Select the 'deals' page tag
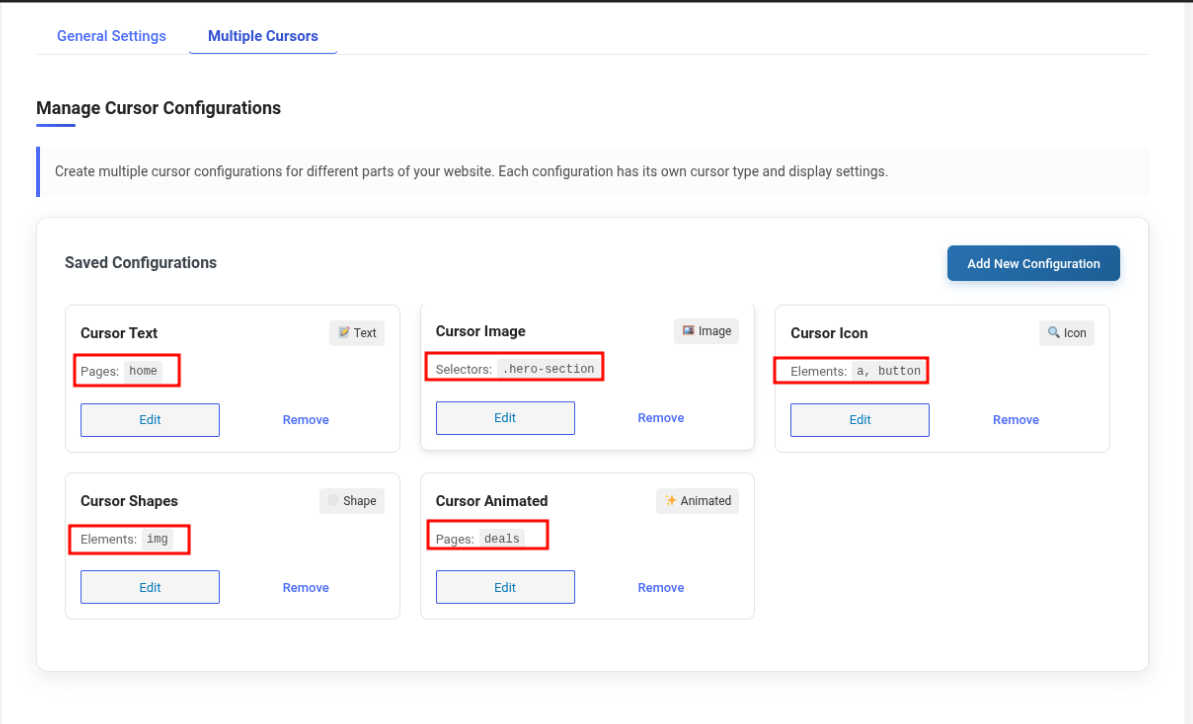 (x=502, y=539)
